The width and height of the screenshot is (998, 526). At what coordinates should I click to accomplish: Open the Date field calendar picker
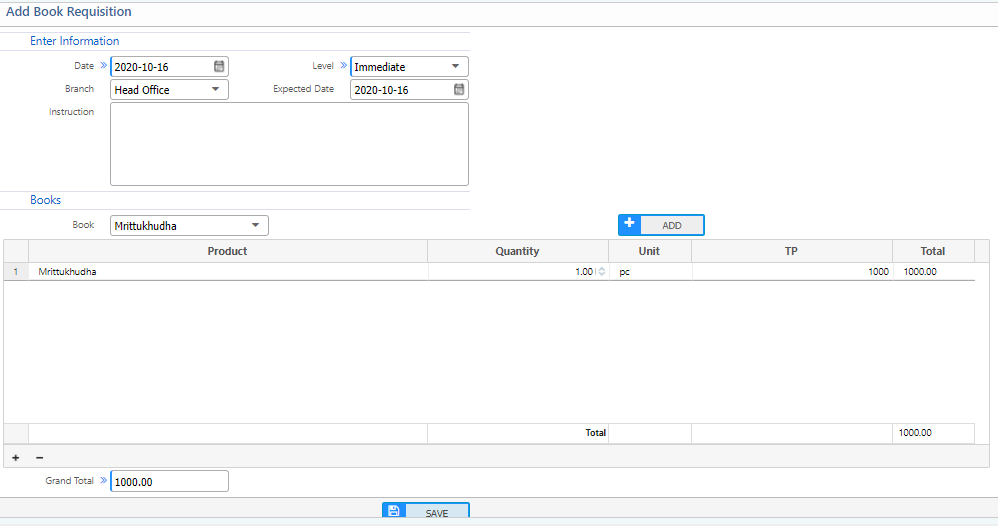(219, 67)
